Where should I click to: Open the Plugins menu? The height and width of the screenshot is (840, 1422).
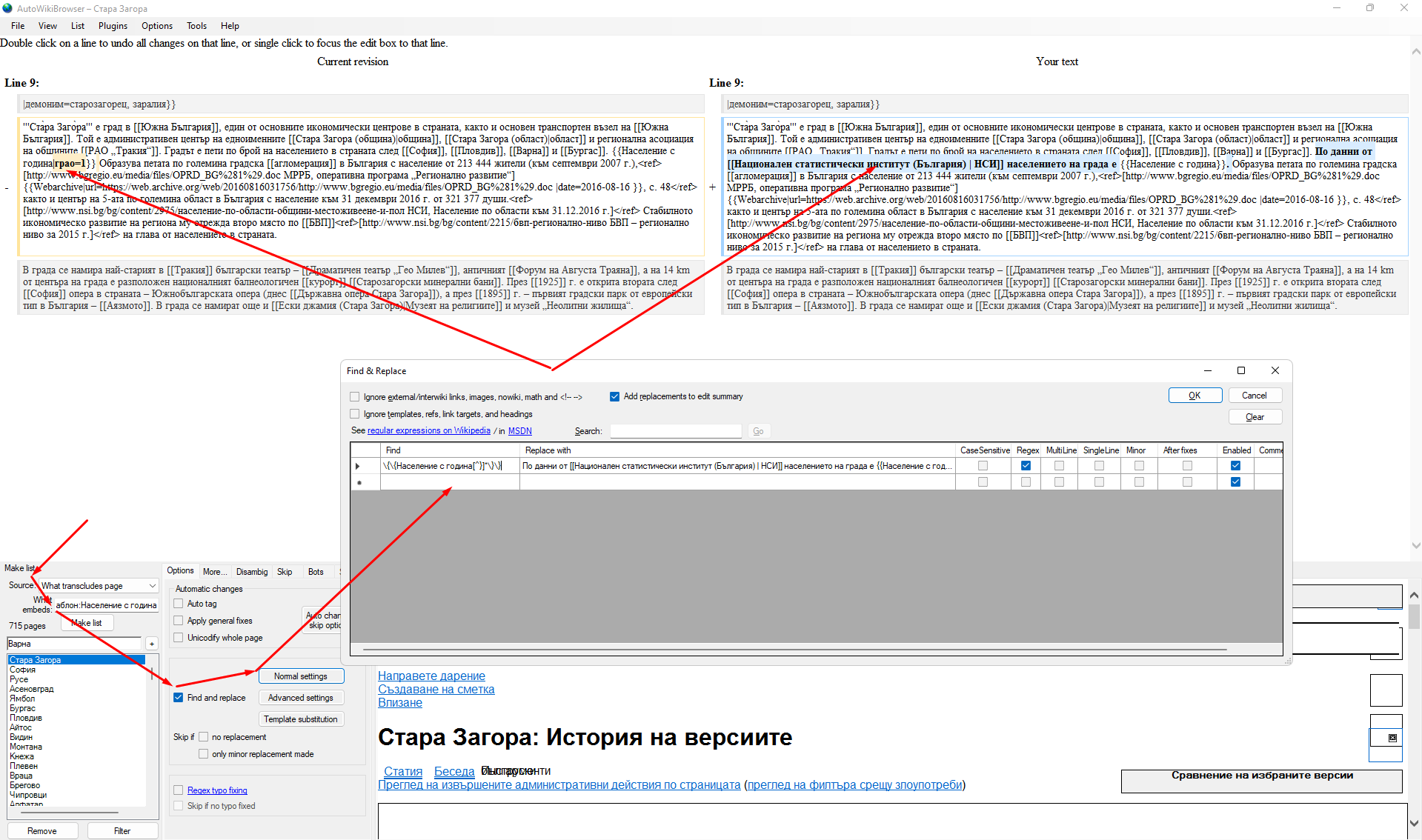click(x=113, y=26)
